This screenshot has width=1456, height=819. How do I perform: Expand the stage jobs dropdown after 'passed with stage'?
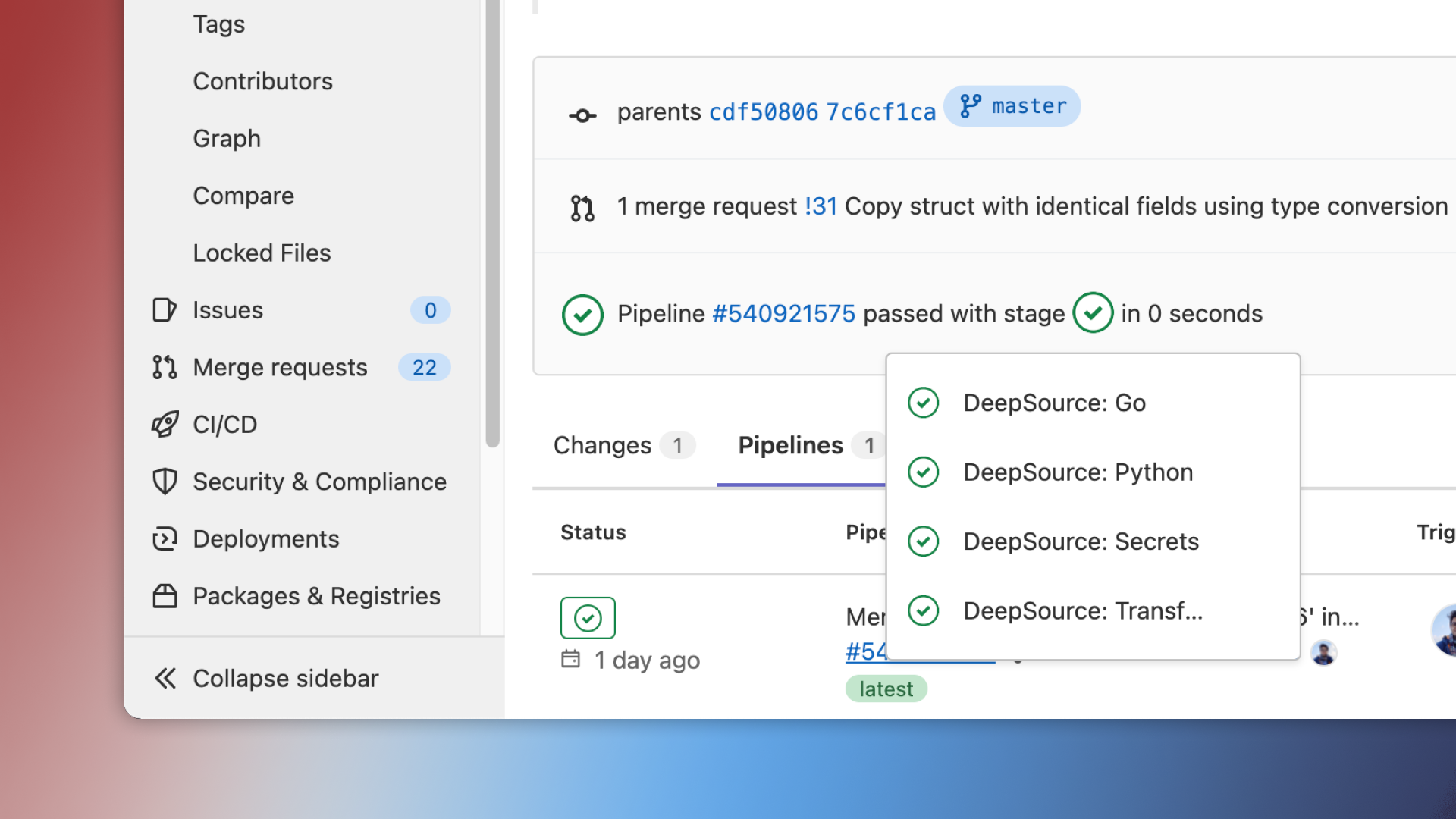point(1093,312)
